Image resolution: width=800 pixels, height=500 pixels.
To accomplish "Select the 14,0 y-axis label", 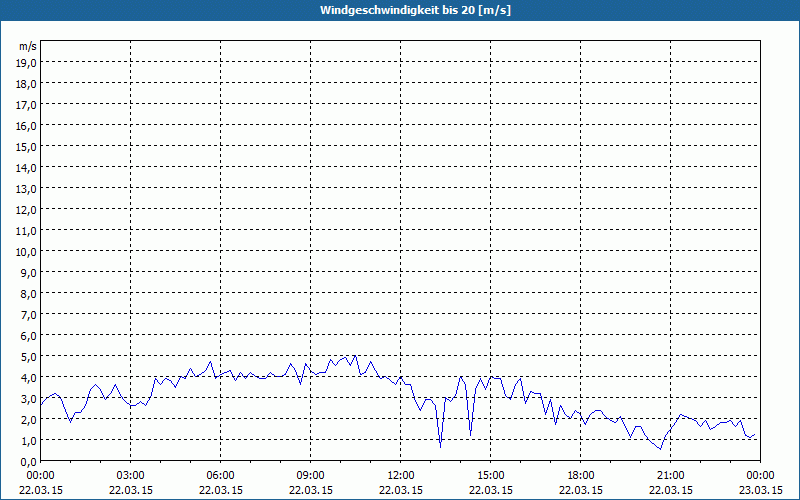I will [26, 168].
